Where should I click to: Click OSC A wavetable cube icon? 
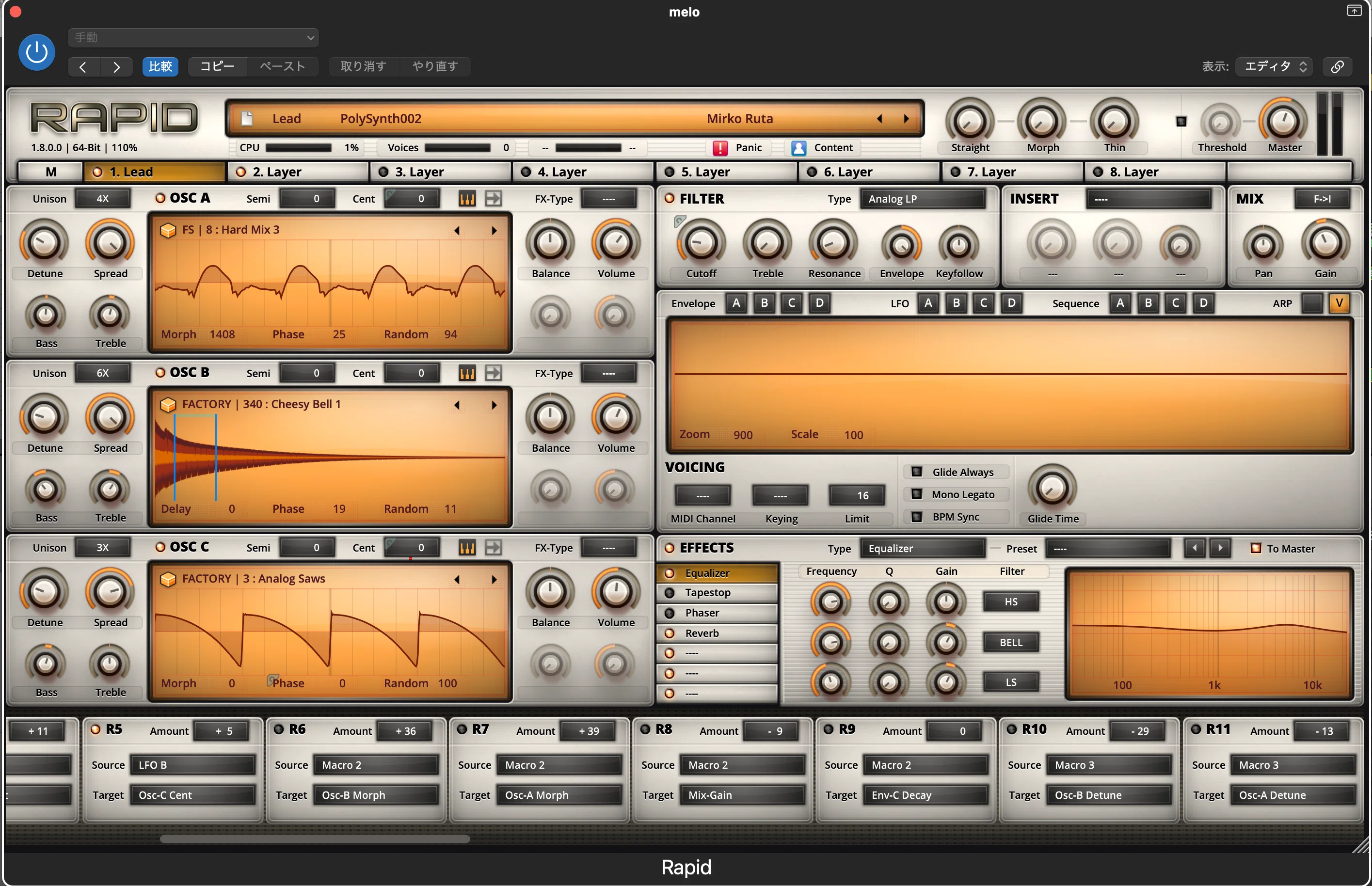point(168,230)
